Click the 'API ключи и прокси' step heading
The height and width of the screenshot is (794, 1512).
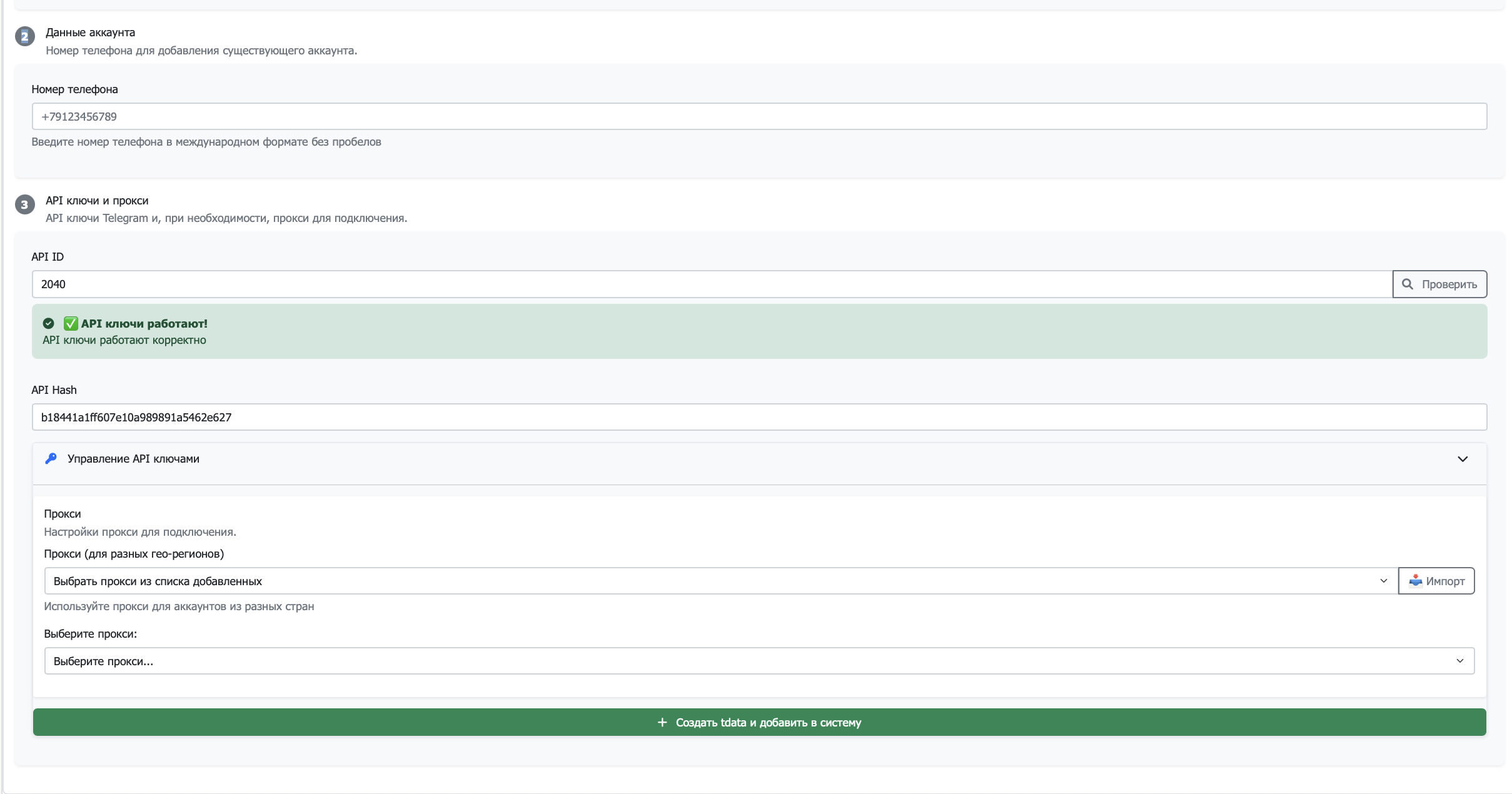click(x=97, y=201)
